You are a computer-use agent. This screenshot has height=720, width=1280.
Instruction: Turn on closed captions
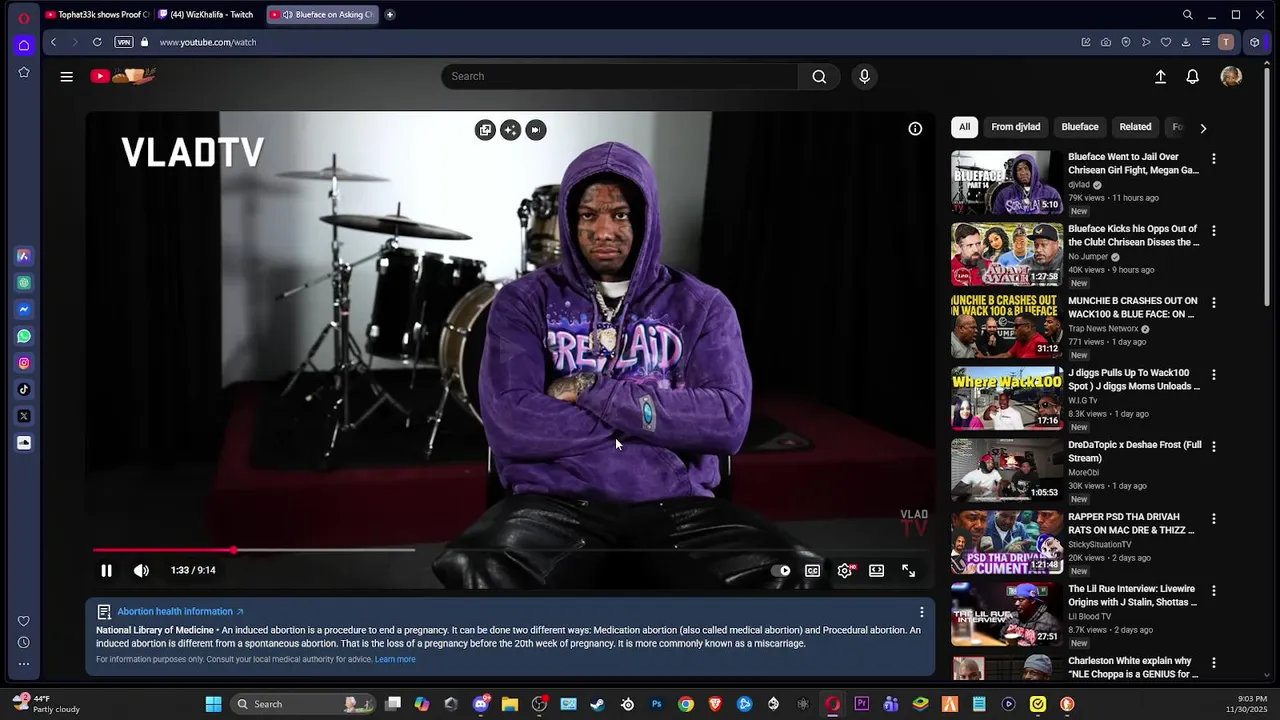coord(812,571)
